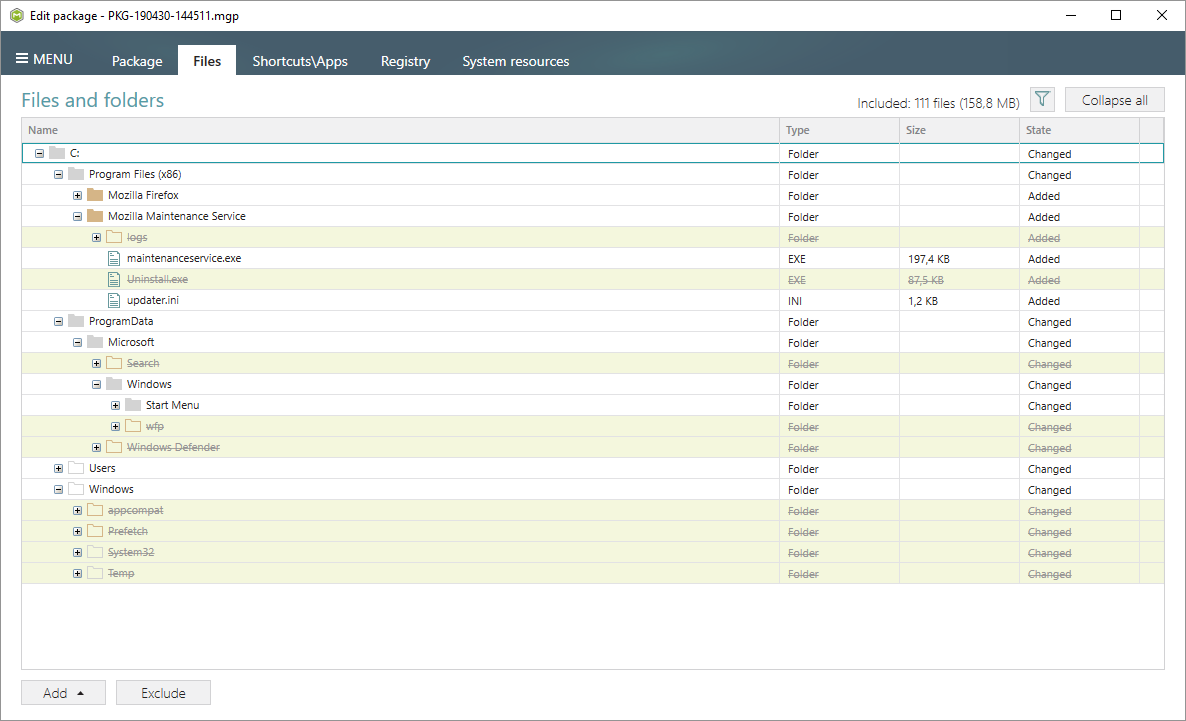Click the Exclude button

(x=163, y=692)
